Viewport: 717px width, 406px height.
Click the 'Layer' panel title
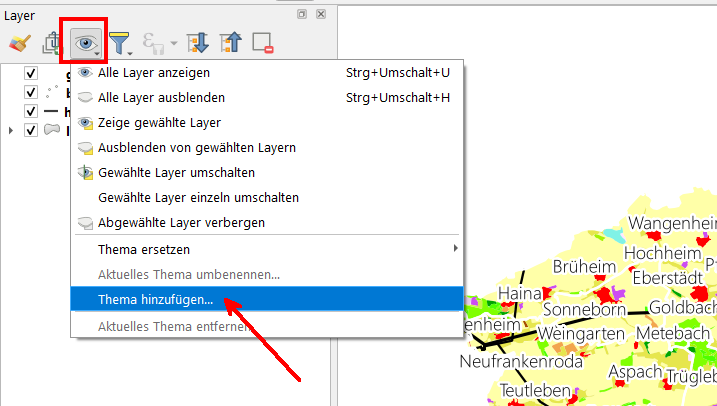point(19,16)
